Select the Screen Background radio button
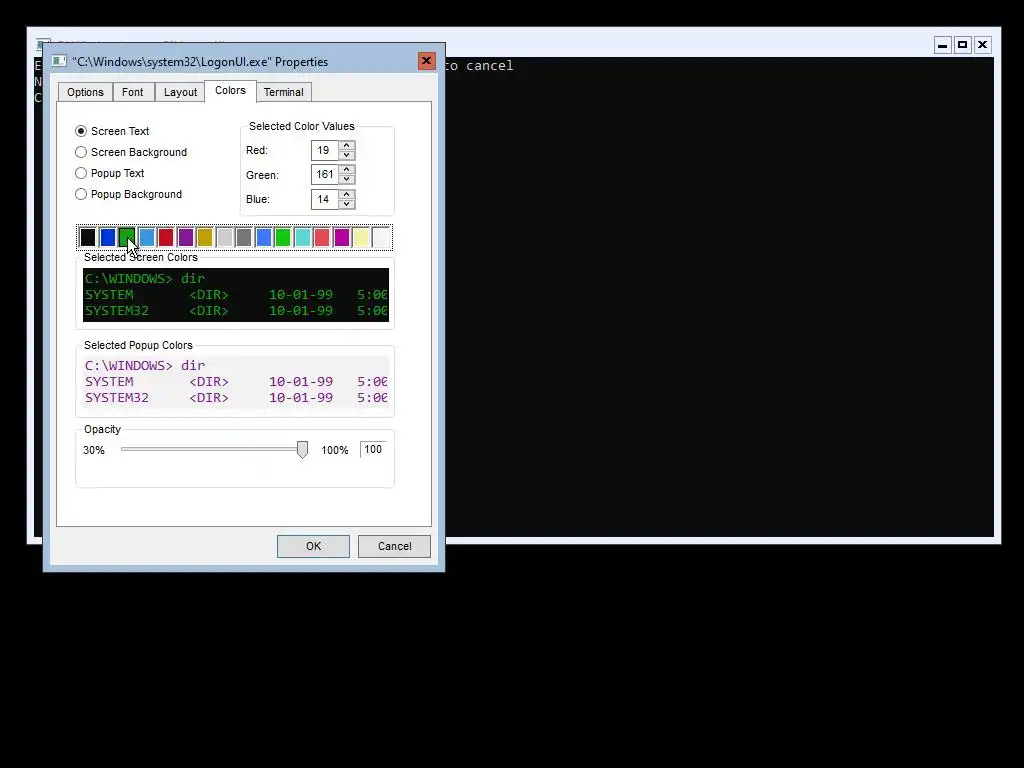Image resolution: width=1024 pixels, height=768 pixels. 81,152
